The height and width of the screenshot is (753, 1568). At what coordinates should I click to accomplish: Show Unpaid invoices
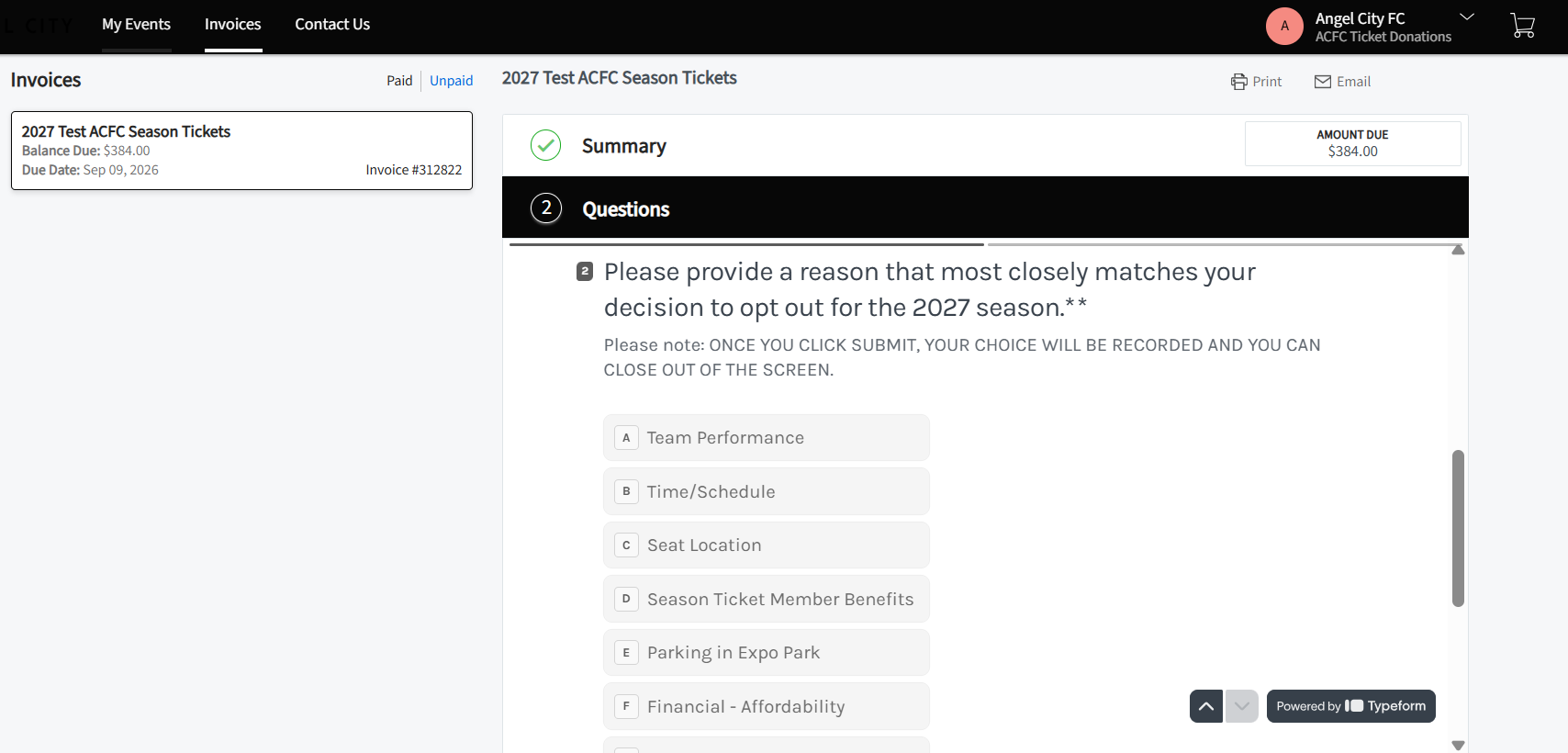(452, 81)
